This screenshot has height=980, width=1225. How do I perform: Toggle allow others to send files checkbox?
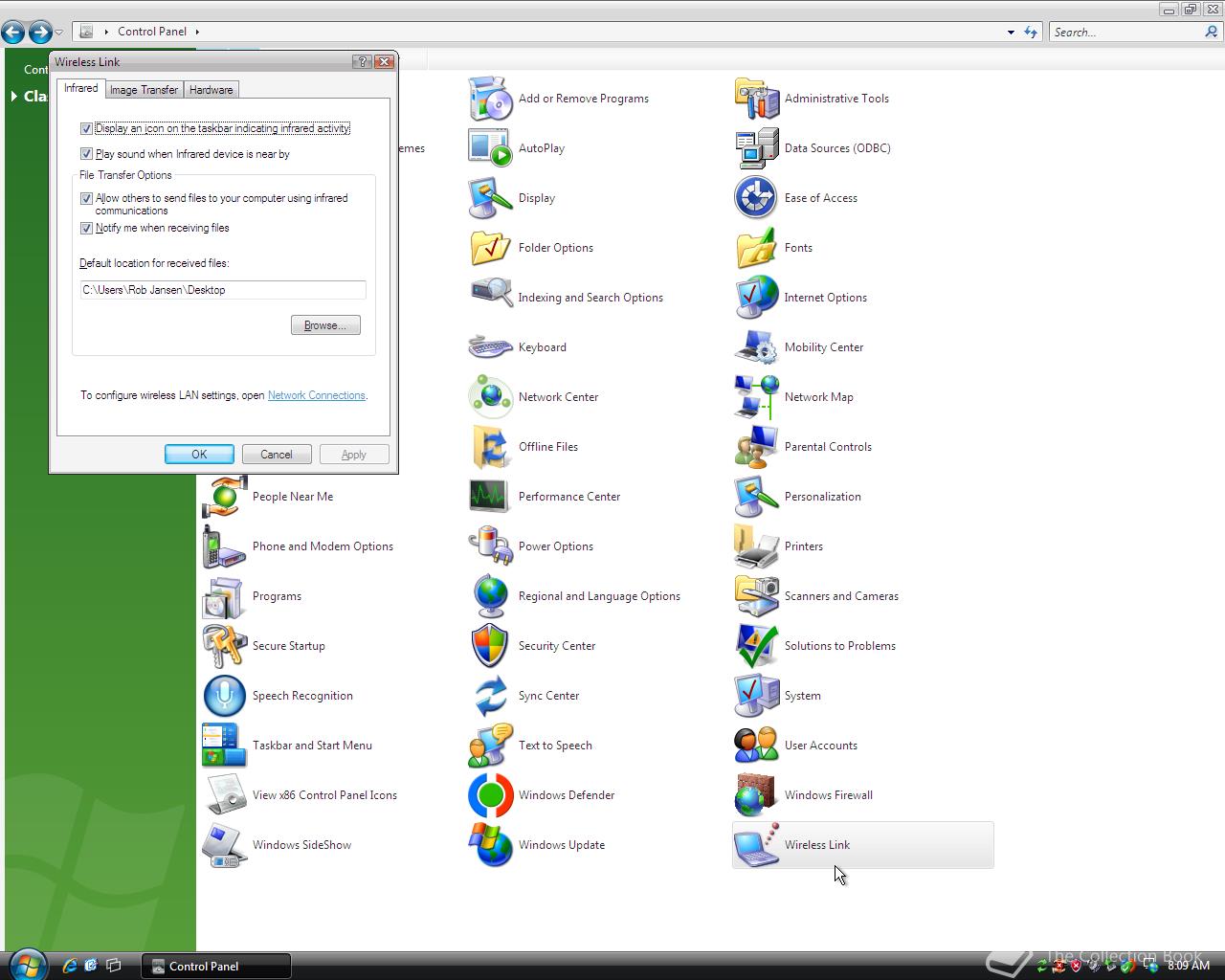click(x=86, y=199)
